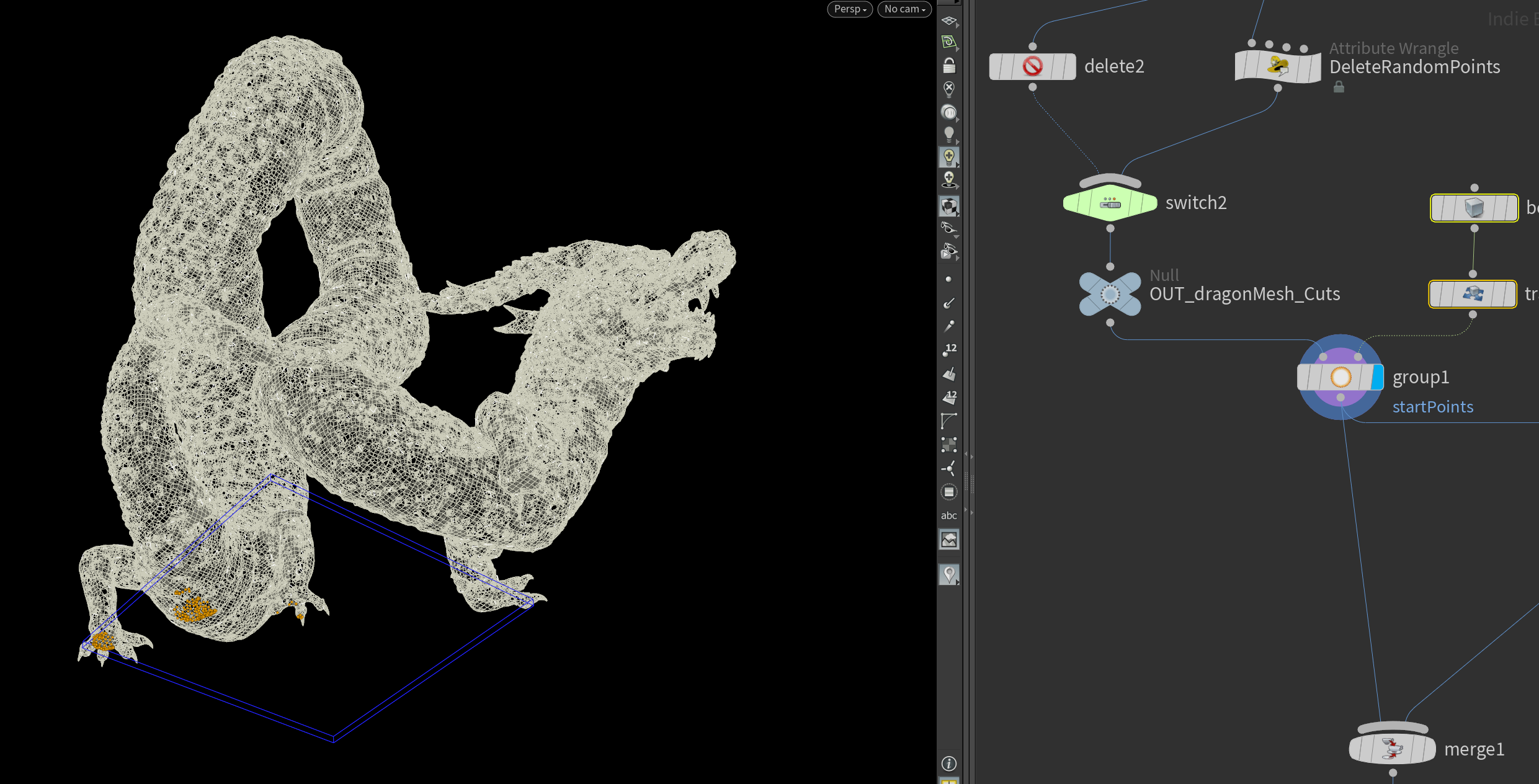Click the output connector of merge1
Viewport: 1539px width, 784px height.
pyautogui.click(x=1393, y=773)
